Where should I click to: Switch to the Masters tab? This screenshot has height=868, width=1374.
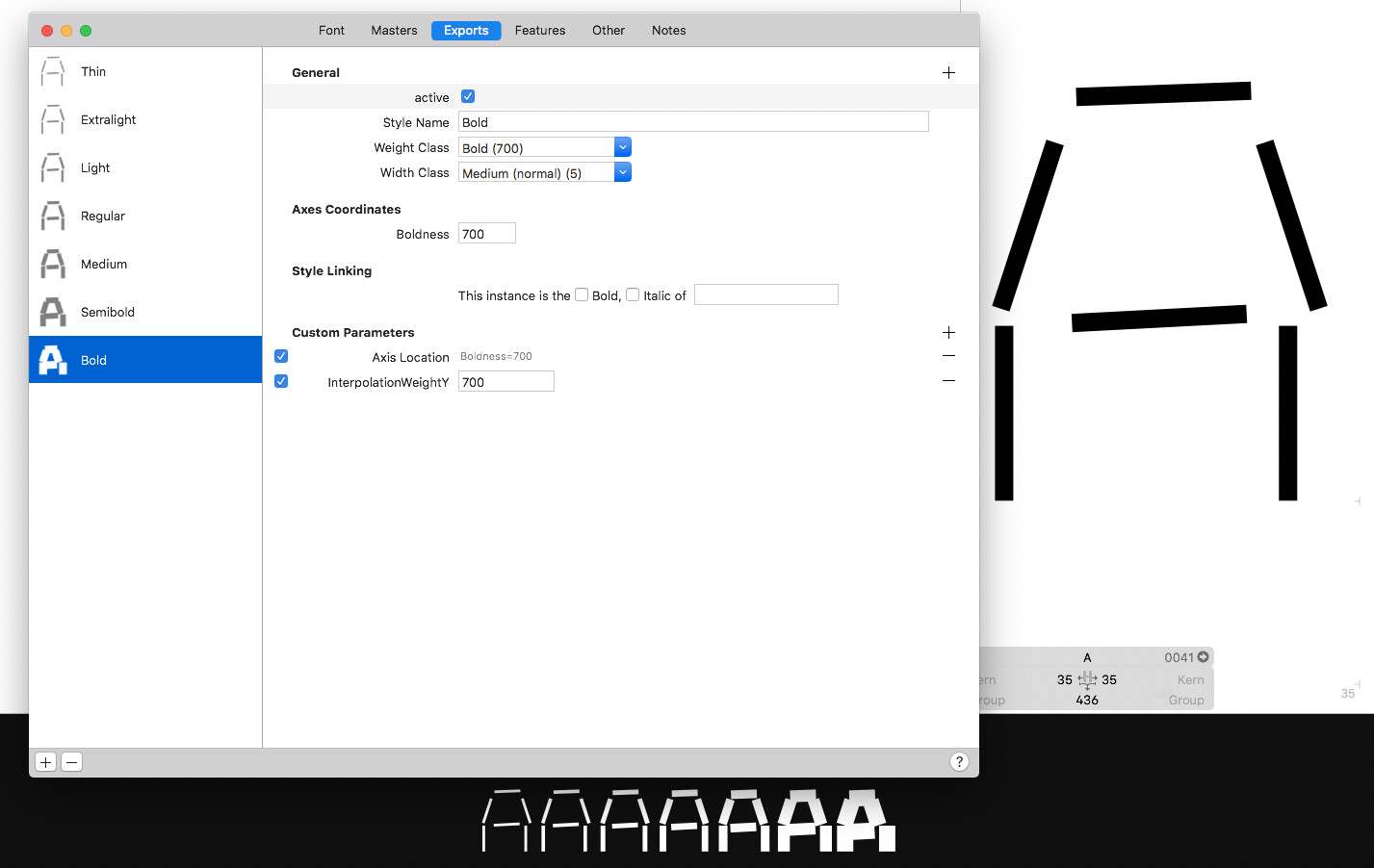coord(394,31)
